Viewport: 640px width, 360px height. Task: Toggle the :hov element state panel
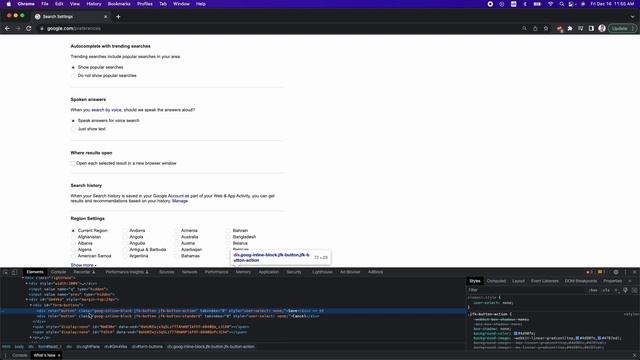593,290
